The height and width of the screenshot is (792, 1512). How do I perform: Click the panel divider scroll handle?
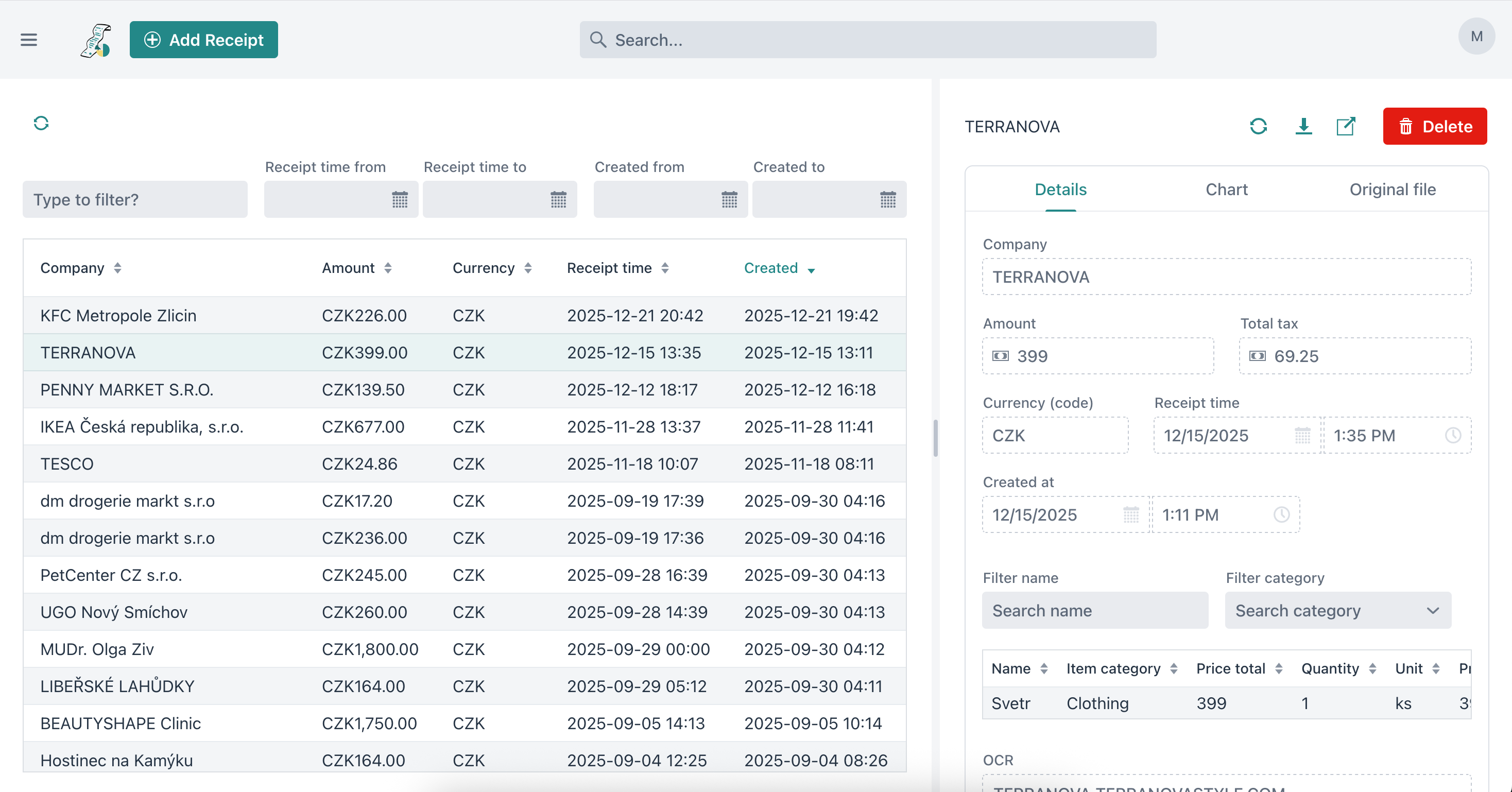point(935,437)
